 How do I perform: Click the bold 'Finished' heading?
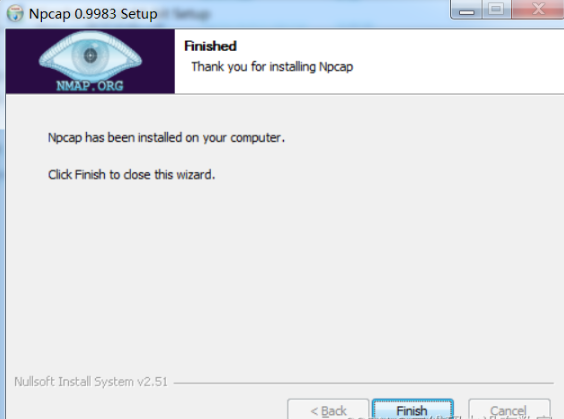(x=210, y=46)
